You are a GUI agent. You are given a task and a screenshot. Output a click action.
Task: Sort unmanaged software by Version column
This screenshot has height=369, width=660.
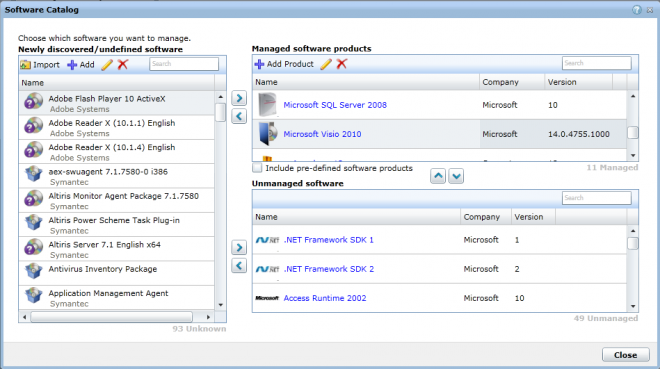(x=533, y=217)
